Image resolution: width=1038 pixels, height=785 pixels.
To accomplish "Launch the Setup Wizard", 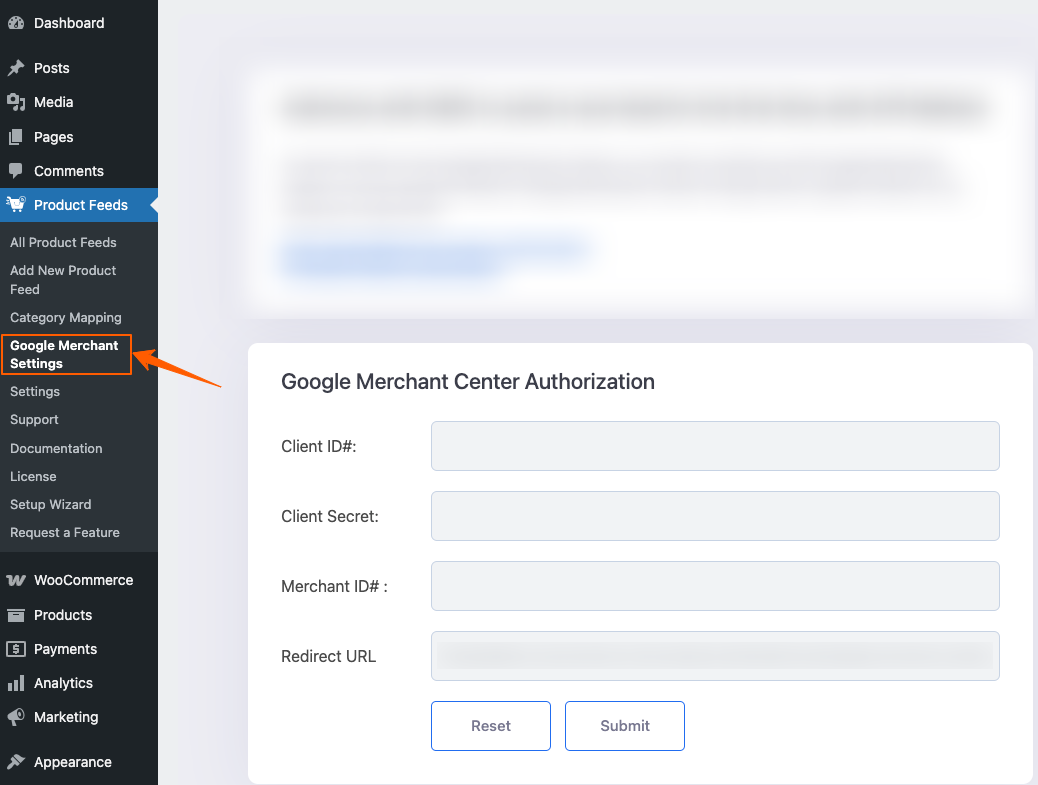I will coord(51,504).
